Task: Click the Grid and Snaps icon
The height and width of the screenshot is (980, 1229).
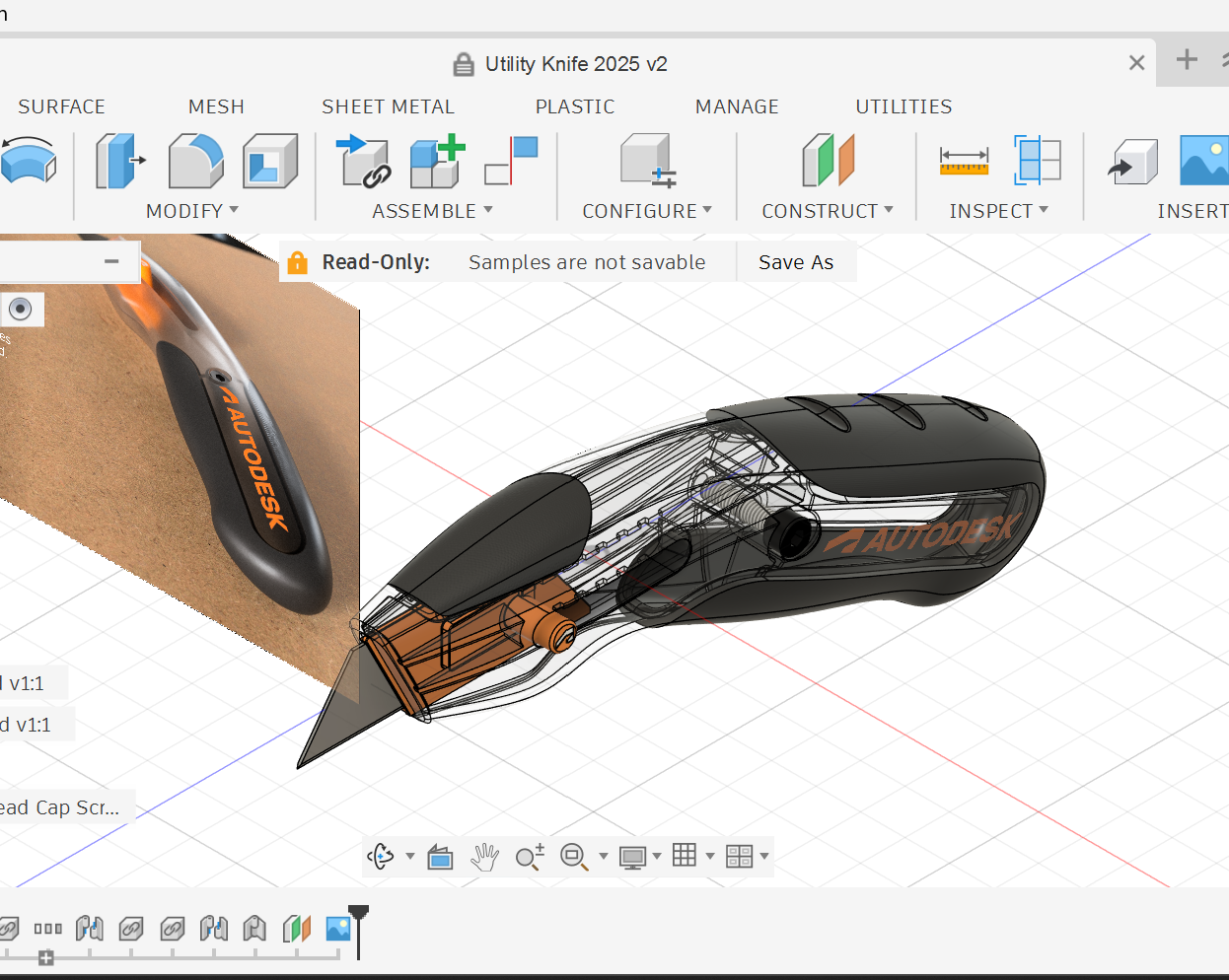Action: click(x=685, y=856)
